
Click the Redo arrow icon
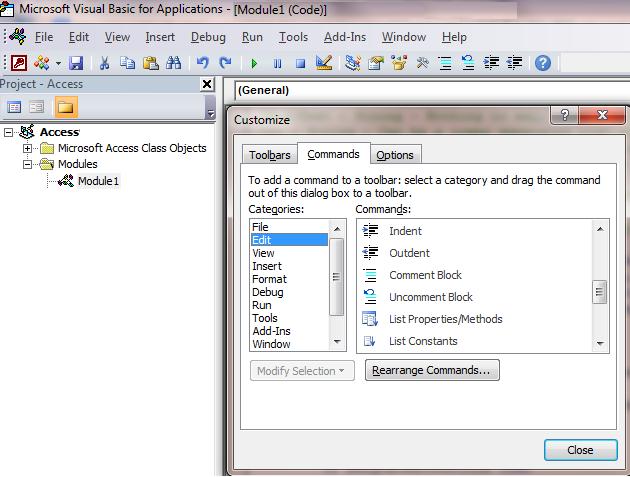point(225,63)
